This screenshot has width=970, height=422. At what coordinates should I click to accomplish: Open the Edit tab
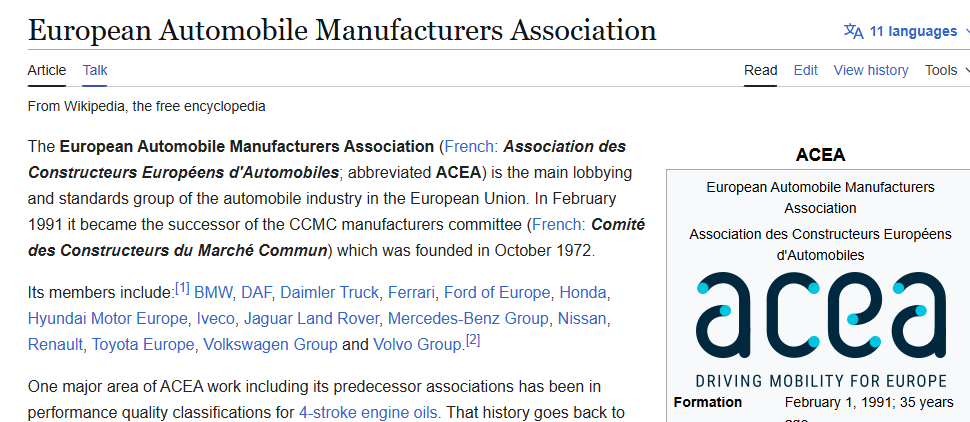805,71
